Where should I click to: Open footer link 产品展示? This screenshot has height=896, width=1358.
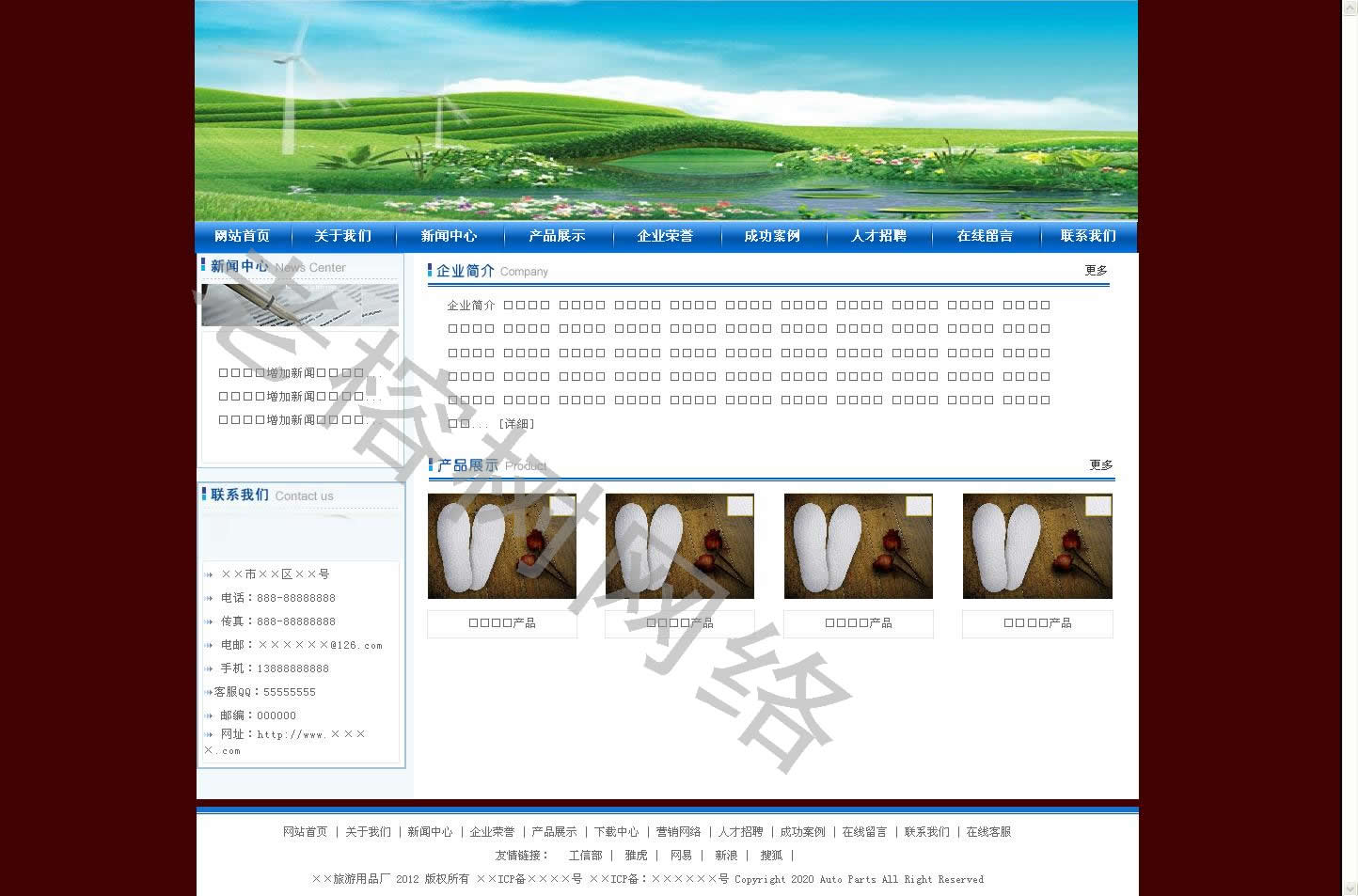tap(554, 832)
